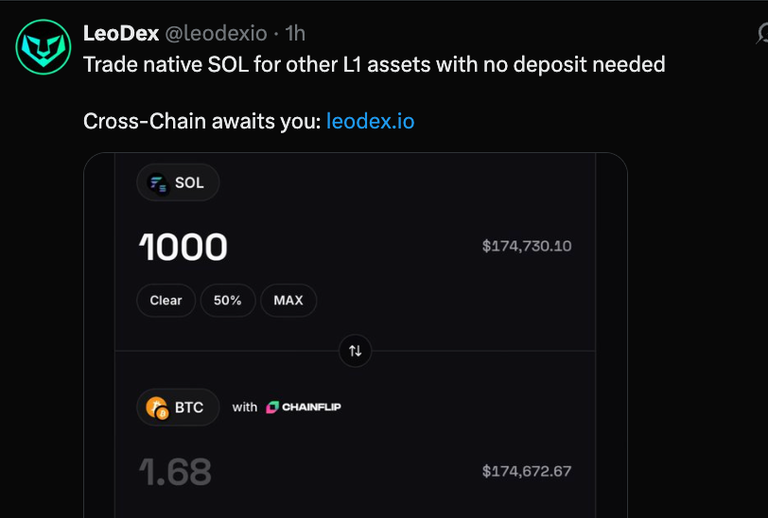Click the 1.68 receive amount
Screen dimensions: 768x518
tap(175, 472)
